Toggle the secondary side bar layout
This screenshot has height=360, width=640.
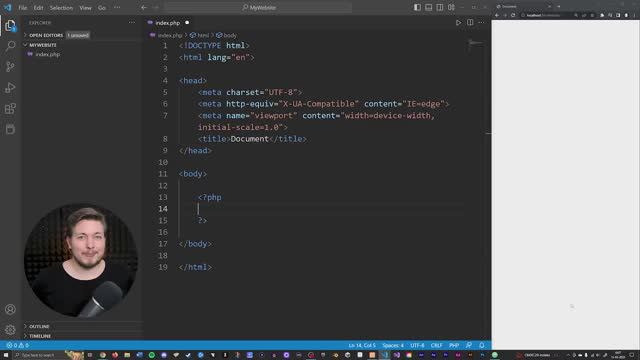[x=440, y=7]
